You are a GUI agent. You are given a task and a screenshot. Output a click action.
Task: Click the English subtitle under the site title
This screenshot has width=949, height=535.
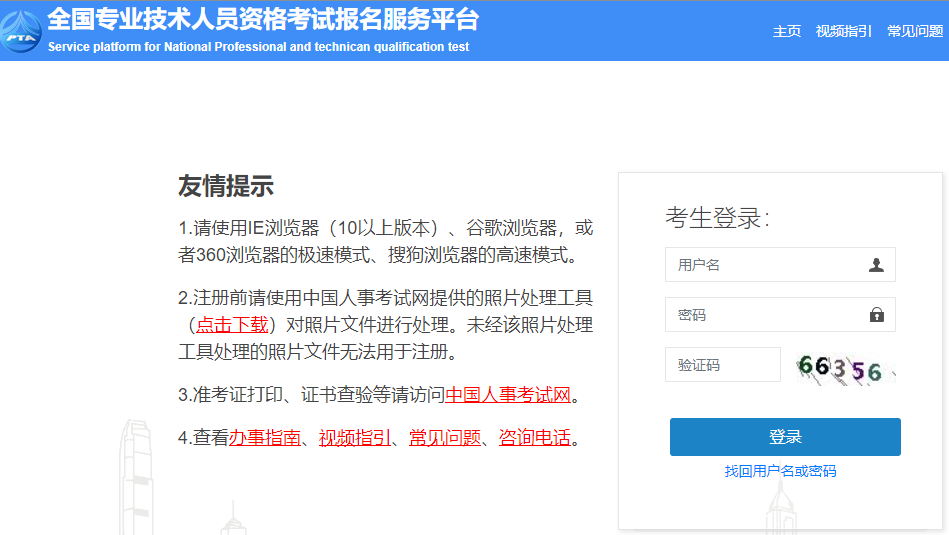click(x=258, y=47)
